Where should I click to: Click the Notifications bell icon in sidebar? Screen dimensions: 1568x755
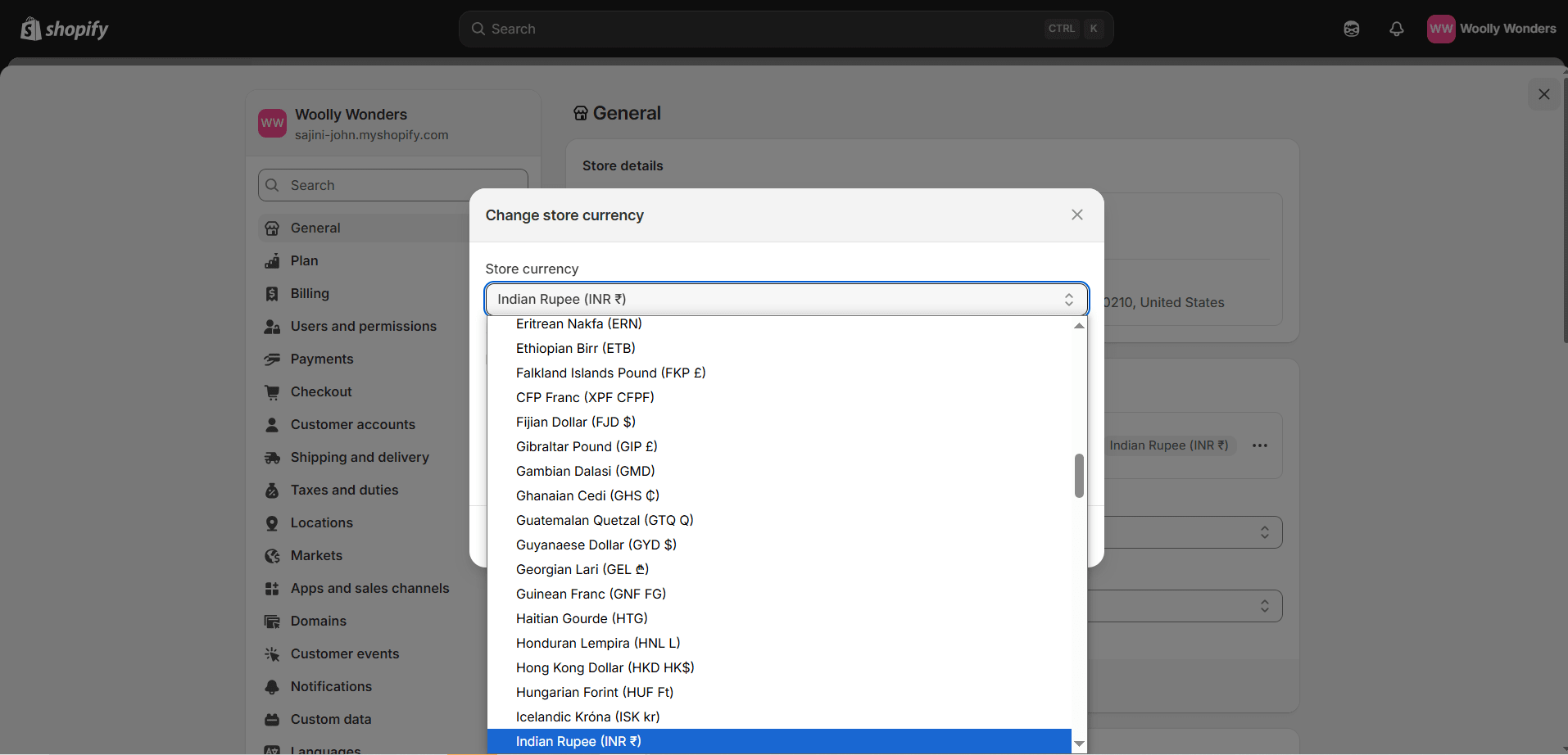click(x=272, y=687)
